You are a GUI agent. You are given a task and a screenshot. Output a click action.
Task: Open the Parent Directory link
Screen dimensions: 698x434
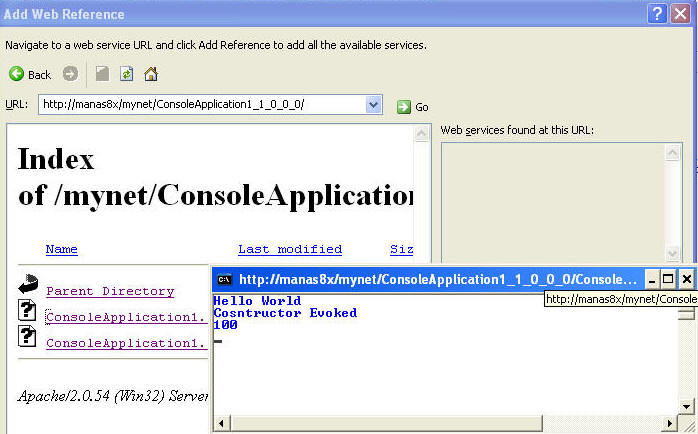tap(110, 291)
